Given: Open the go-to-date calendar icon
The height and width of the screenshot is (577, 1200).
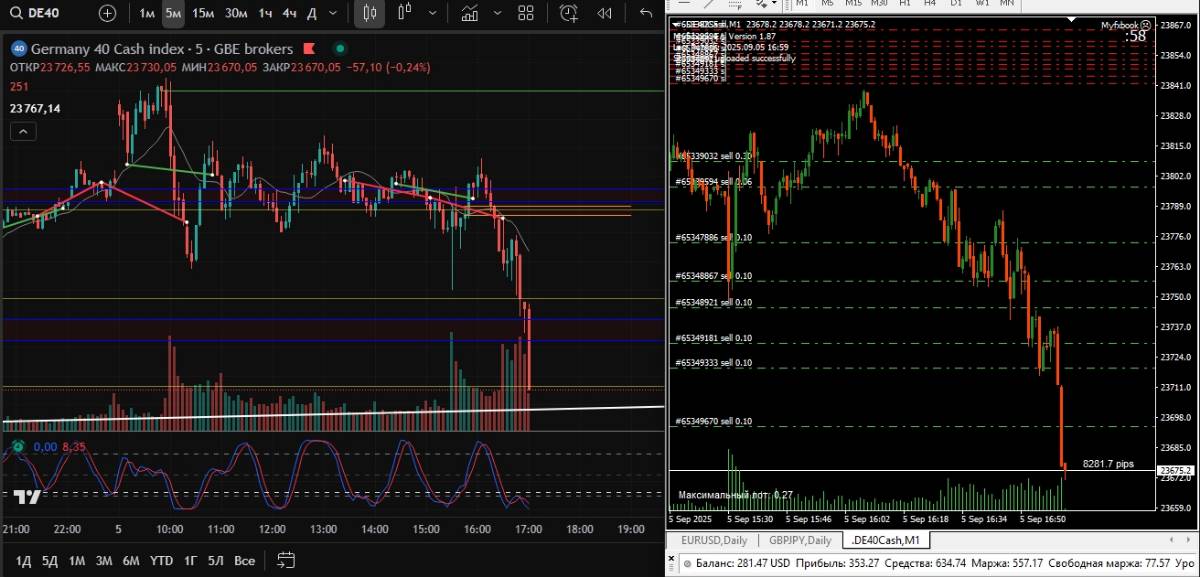Looking at the screenshot, I should 286,560.
